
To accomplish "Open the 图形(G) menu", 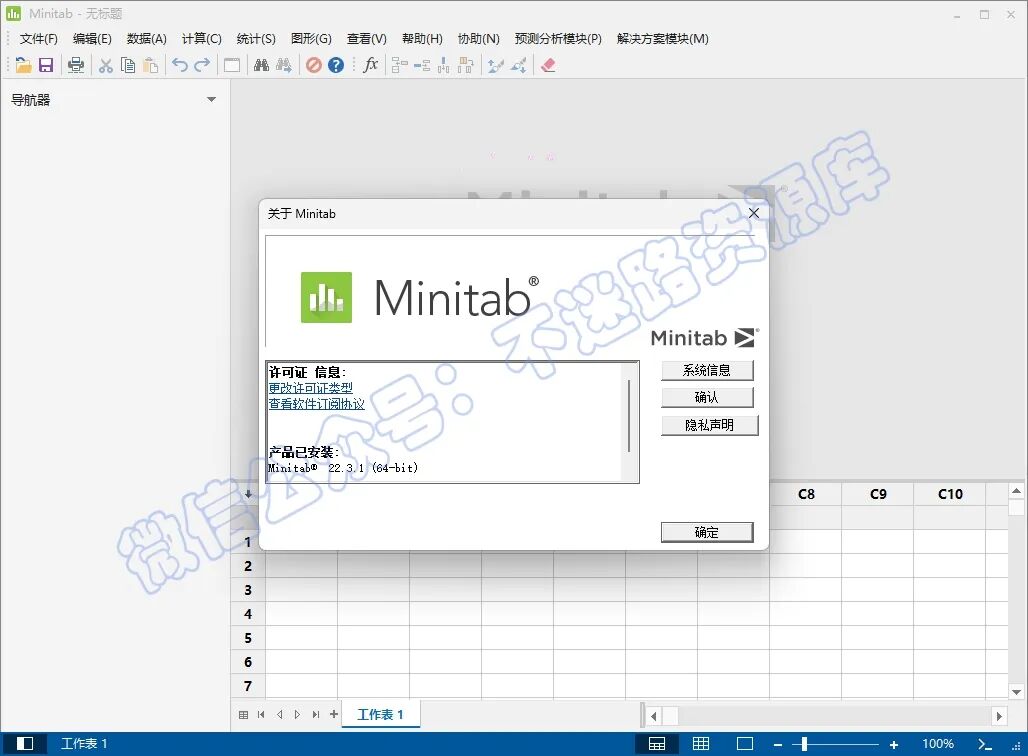I will tap(311, 39).
